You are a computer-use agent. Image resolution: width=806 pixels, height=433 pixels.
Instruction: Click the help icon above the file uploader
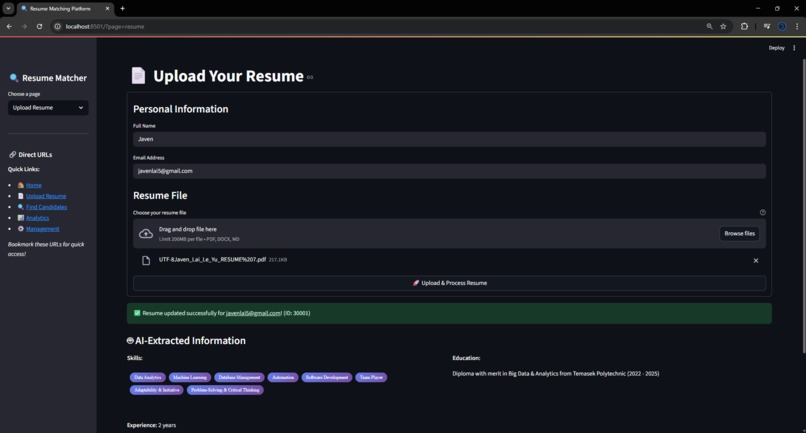pos(762,212)
